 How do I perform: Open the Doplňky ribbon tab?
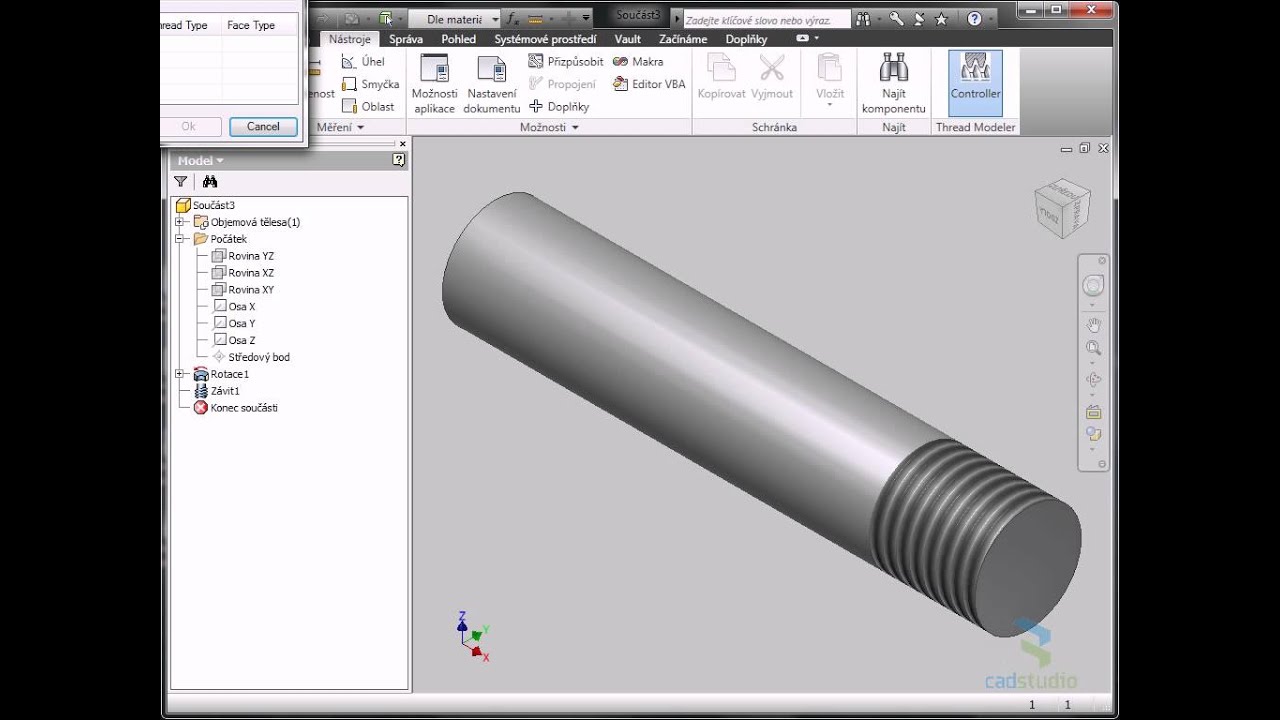click(746, 39)
